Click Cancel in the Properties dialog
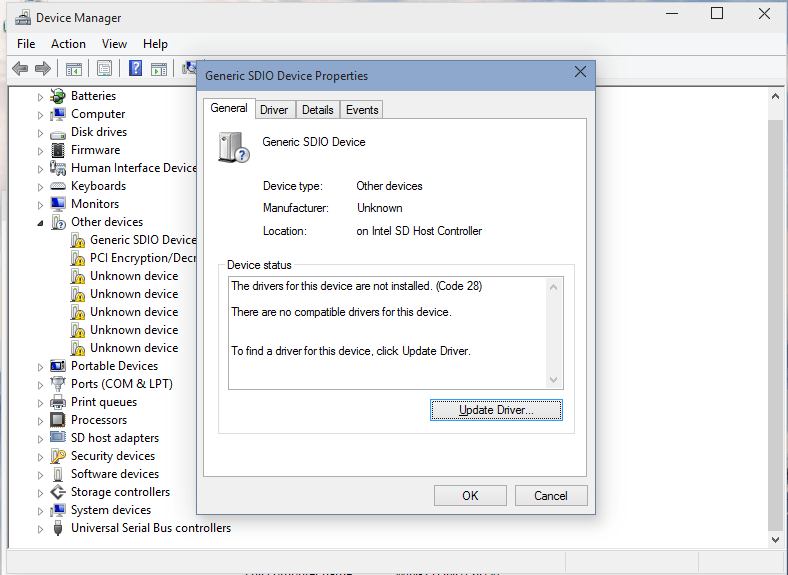This screenshot has width=788, height=575. pyautogui.click(x=551, y=496)
